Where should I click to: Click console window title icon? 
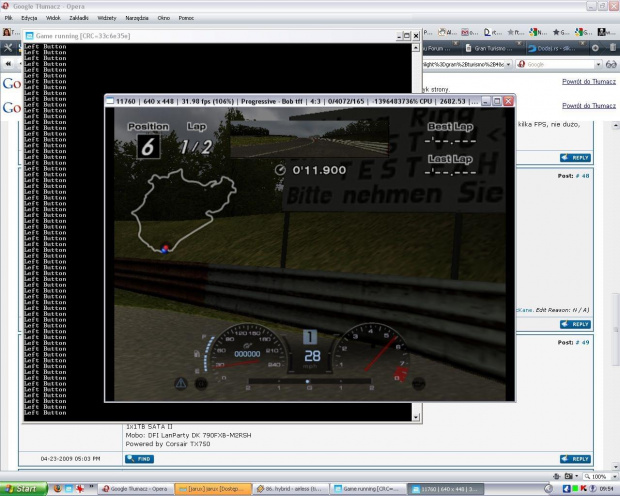coord(29,36)
